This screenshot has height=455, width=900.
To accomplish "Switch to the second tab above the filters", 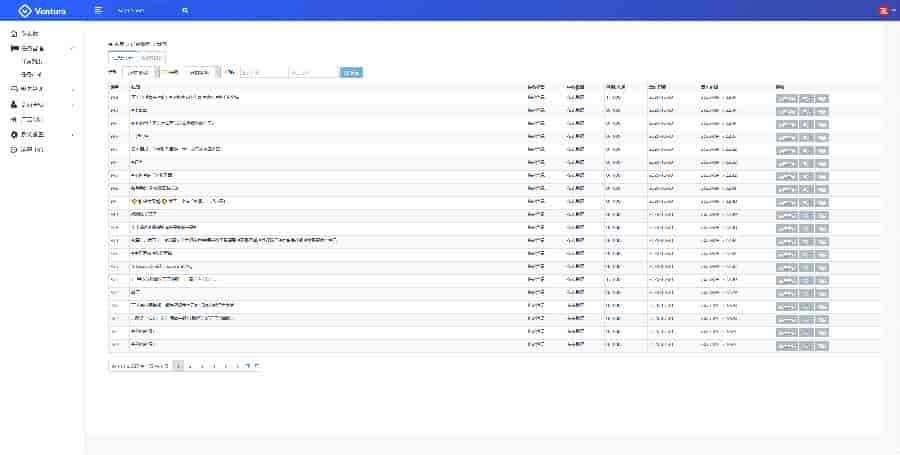I will coord(150,58).
